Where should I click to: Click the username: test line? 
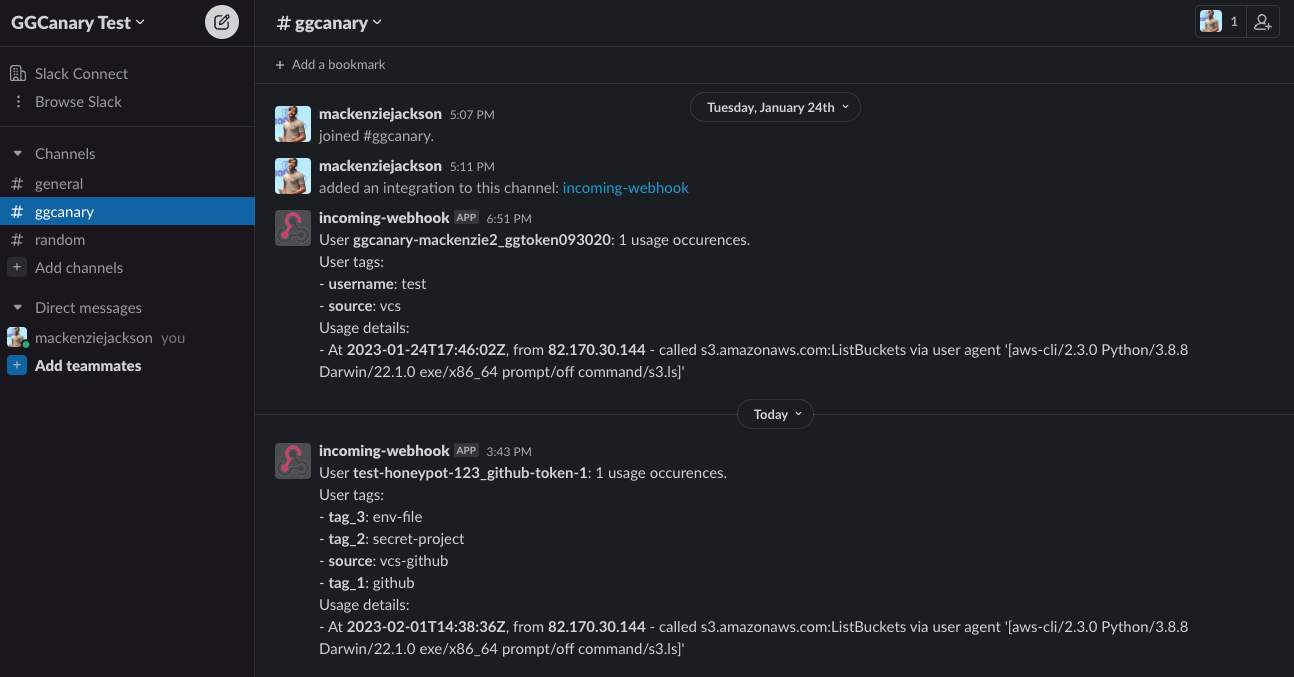373,284
